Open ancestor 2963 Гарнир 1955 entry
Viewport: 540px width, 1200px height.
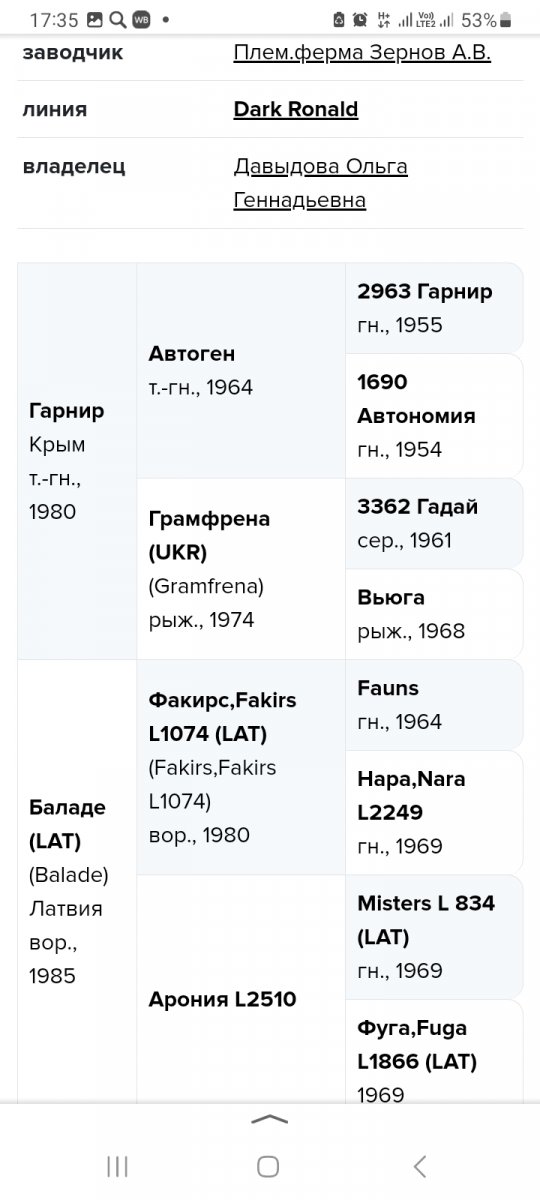click(434, 308)
